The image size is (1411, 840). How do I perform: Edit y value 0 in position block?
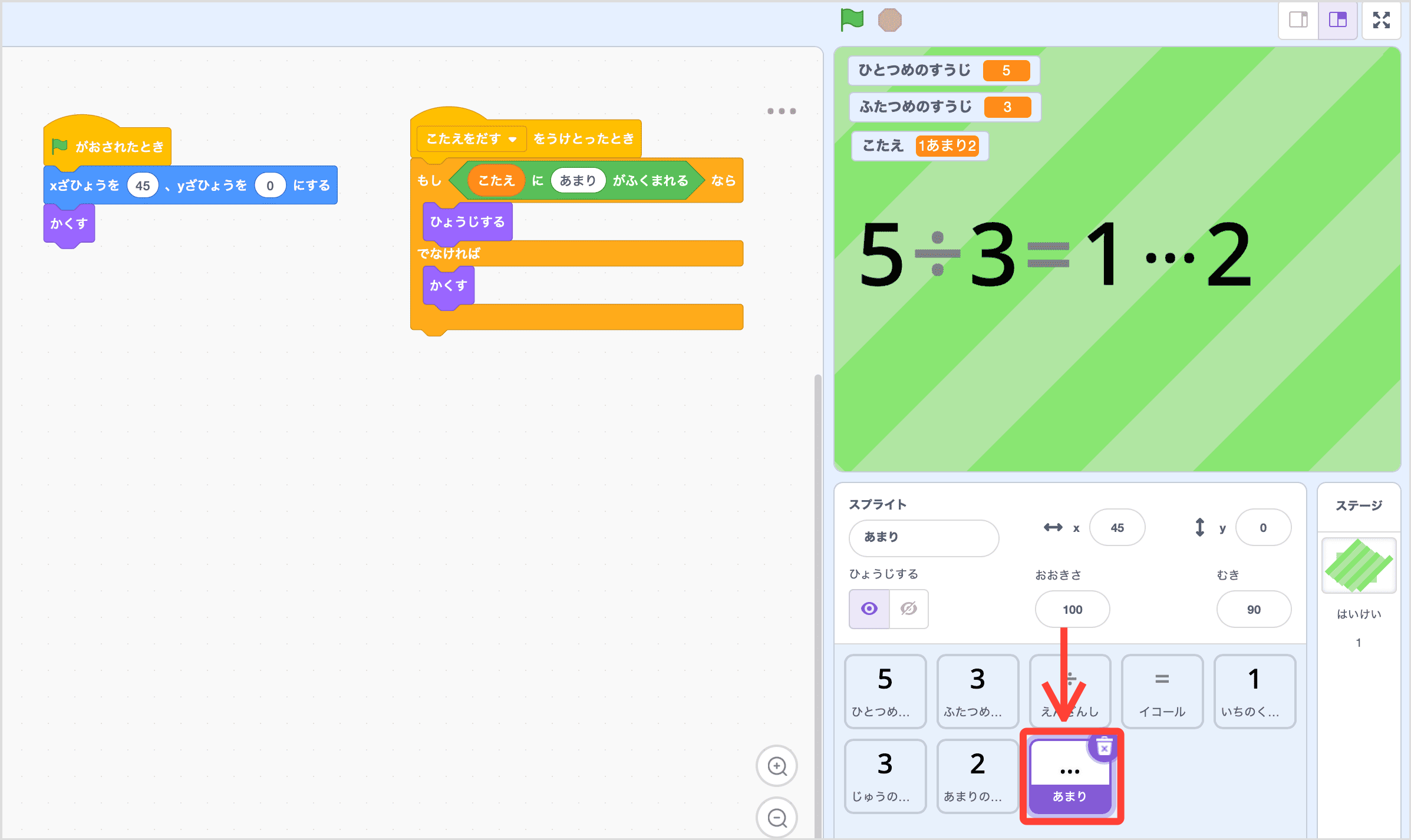(x=270, y=186)
